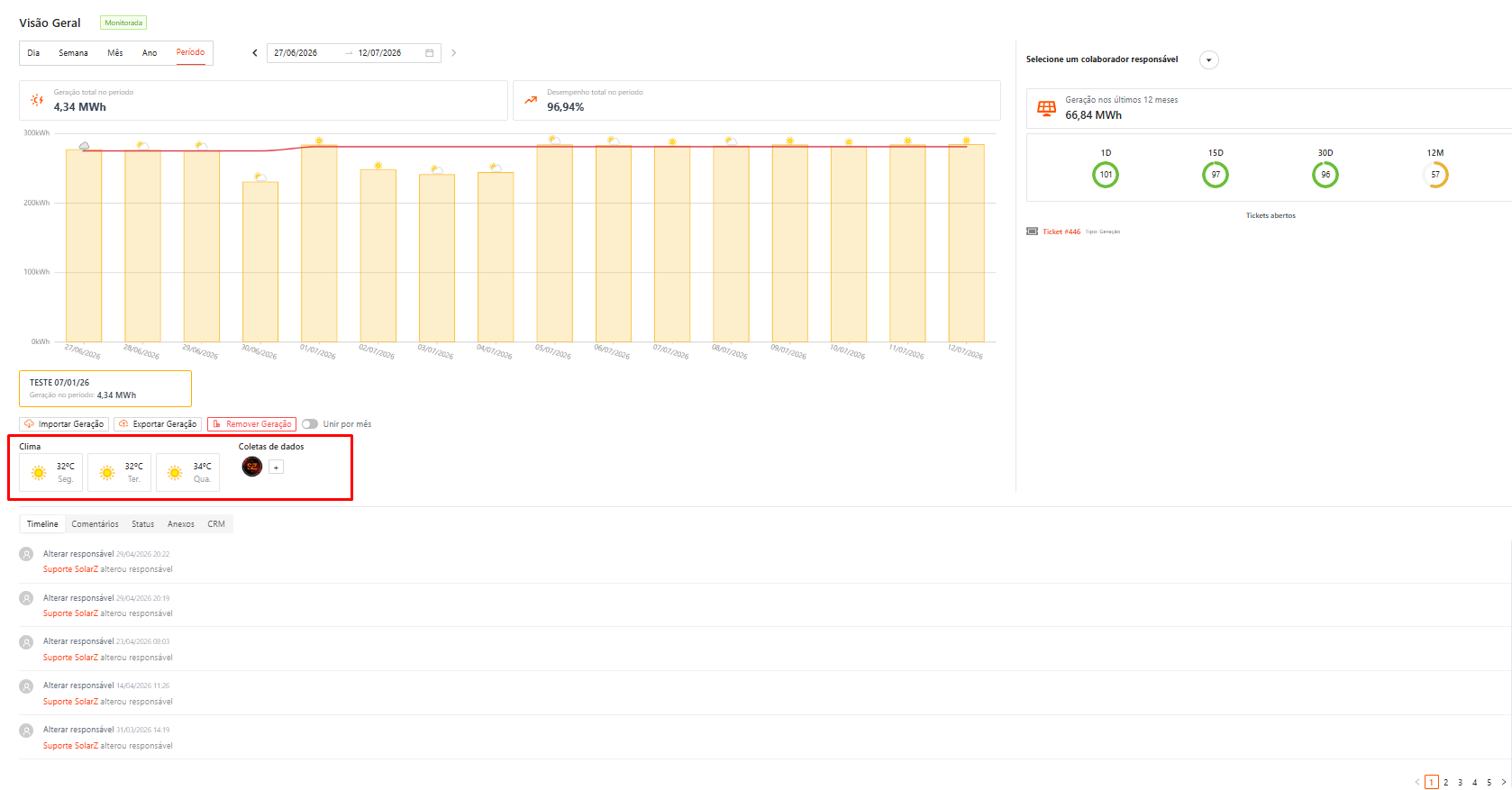The width and height of the screenshot is (1512, 790).
Task: Click the start date field 27/06/2026
Action: [296, 53]
